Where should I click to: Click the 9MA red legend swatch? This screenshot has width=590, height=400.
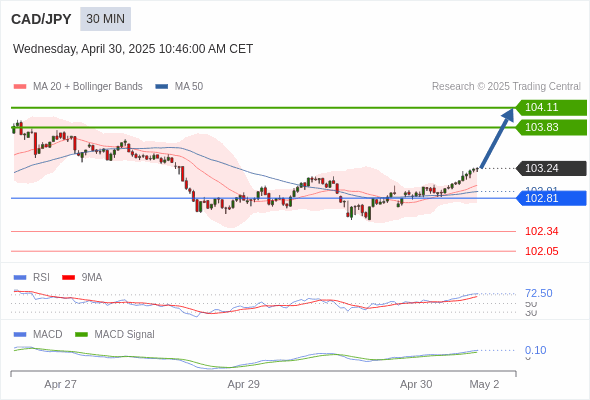[x=68, y=278]
